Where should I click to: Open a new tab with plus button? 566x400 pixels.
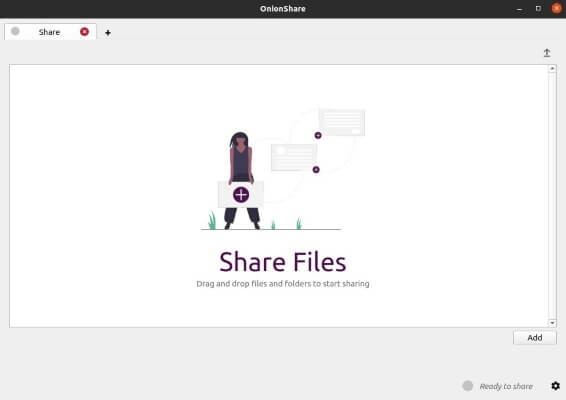[x=108, y=33]
